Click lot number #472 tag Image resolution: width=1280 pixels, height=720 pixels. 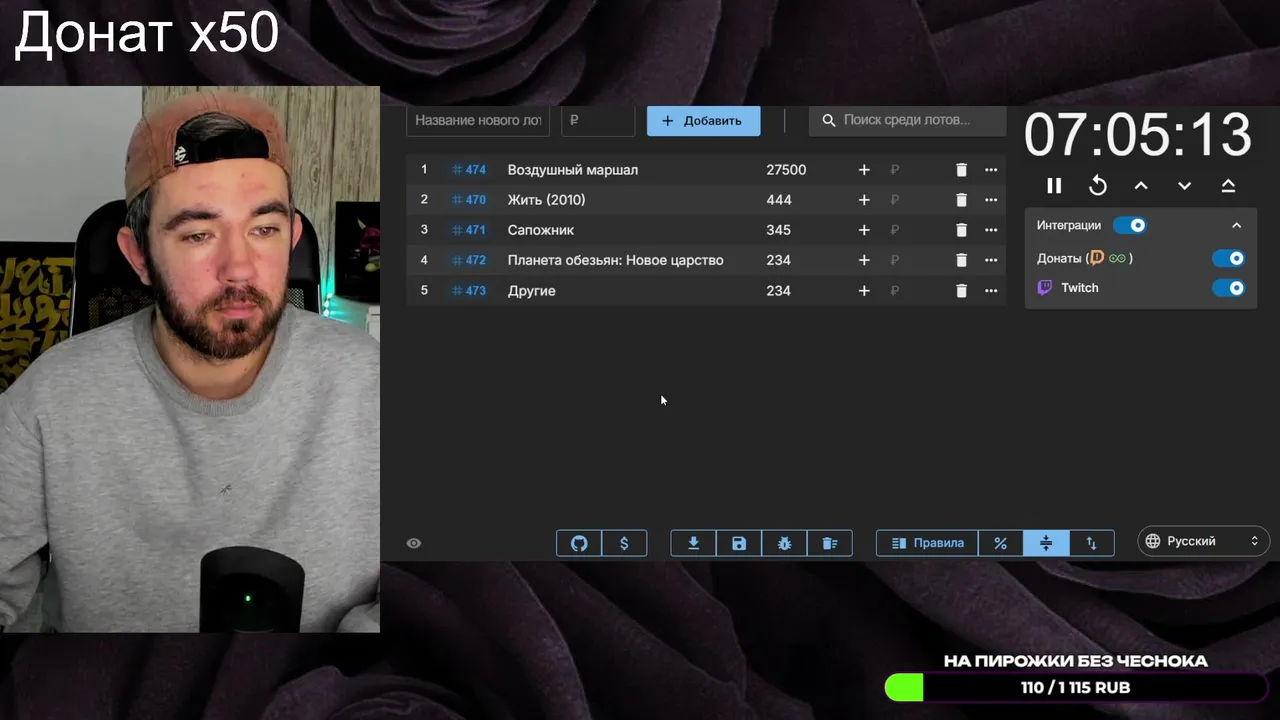[469, 260]
